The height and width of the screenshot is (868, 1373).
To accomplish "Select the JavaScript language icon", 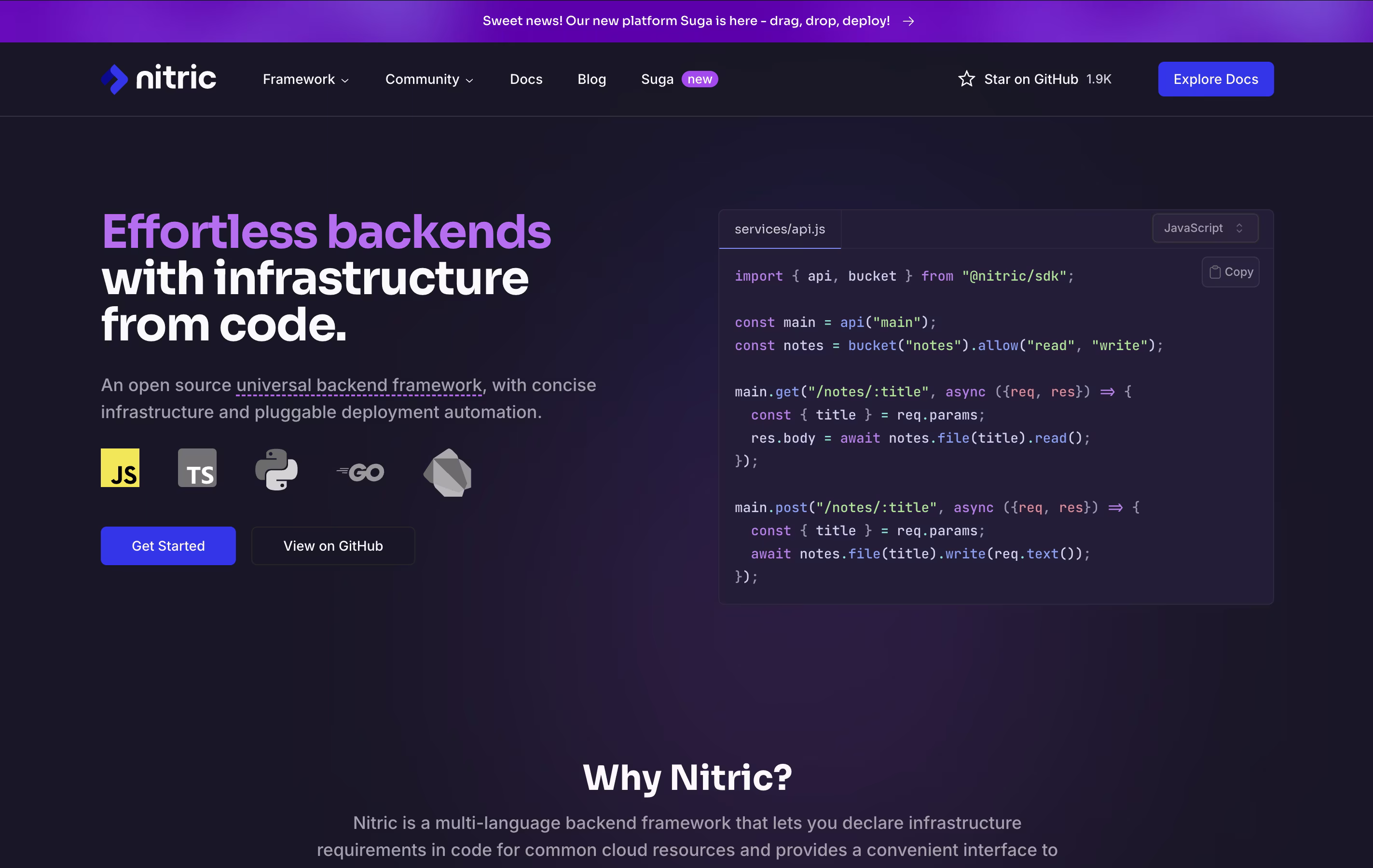I will click(120, 468).
